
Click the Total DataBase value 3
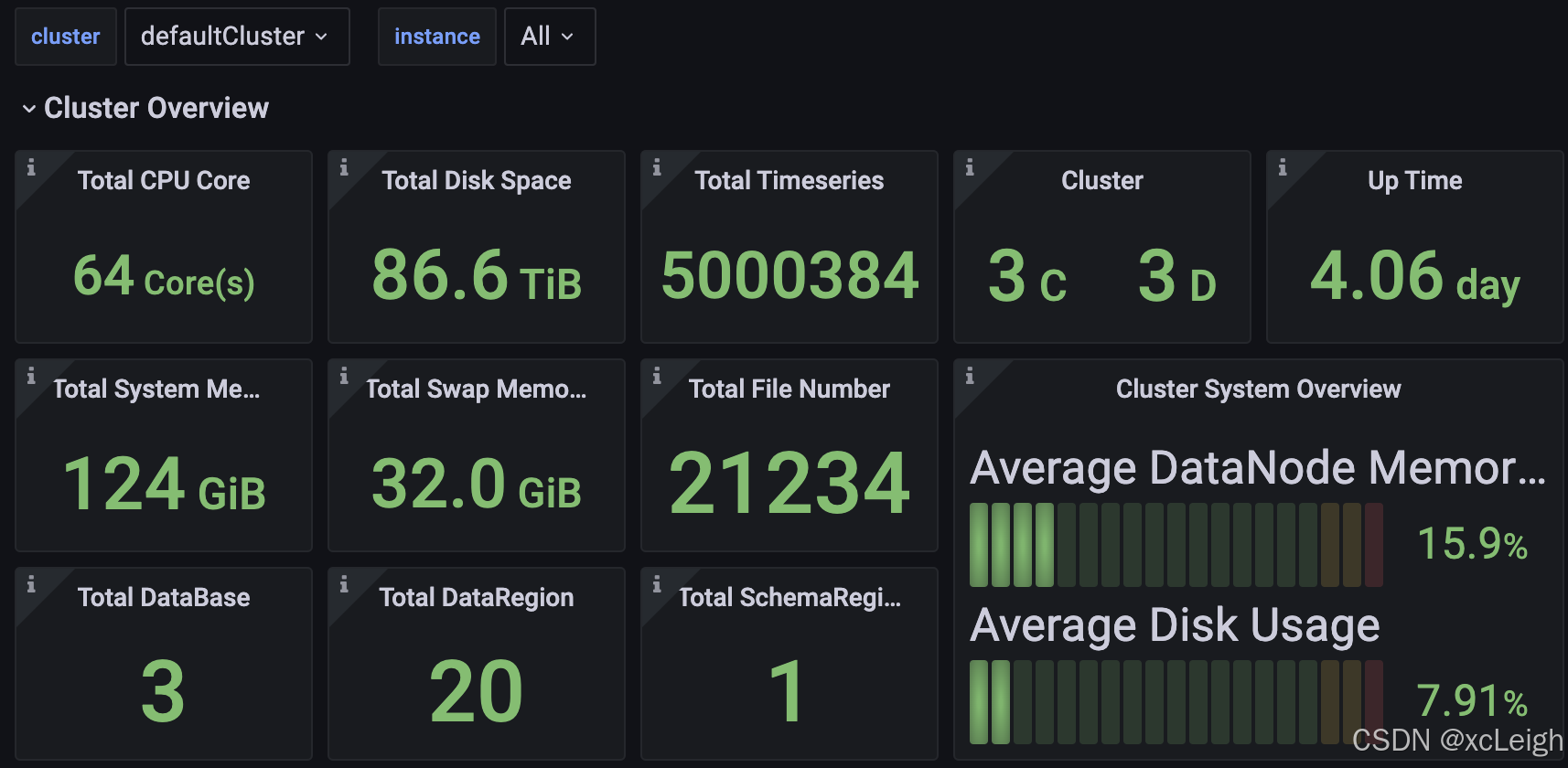pyautogui.click(x=163, y=692)
